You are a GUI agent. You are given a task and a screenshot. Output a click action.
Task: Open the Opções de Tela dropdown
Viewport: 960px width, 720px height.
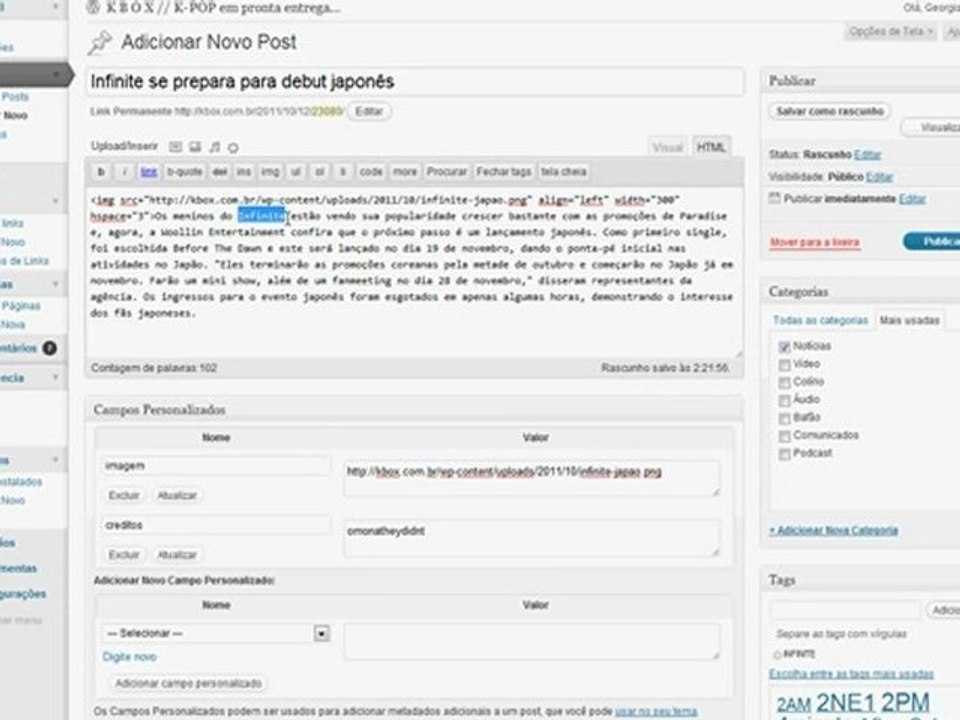[891, 31]
